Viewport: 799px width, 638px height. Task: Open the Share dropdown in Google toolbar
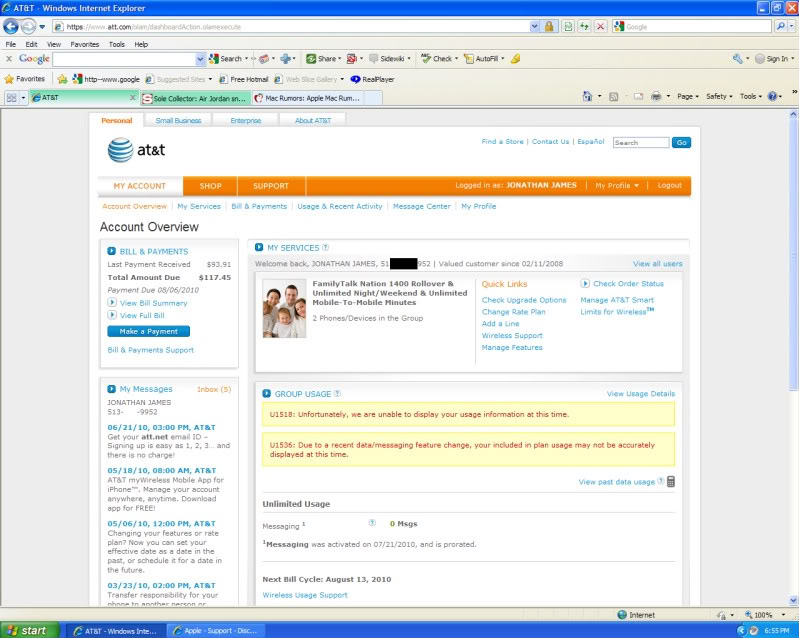click(x=339, y=59)
